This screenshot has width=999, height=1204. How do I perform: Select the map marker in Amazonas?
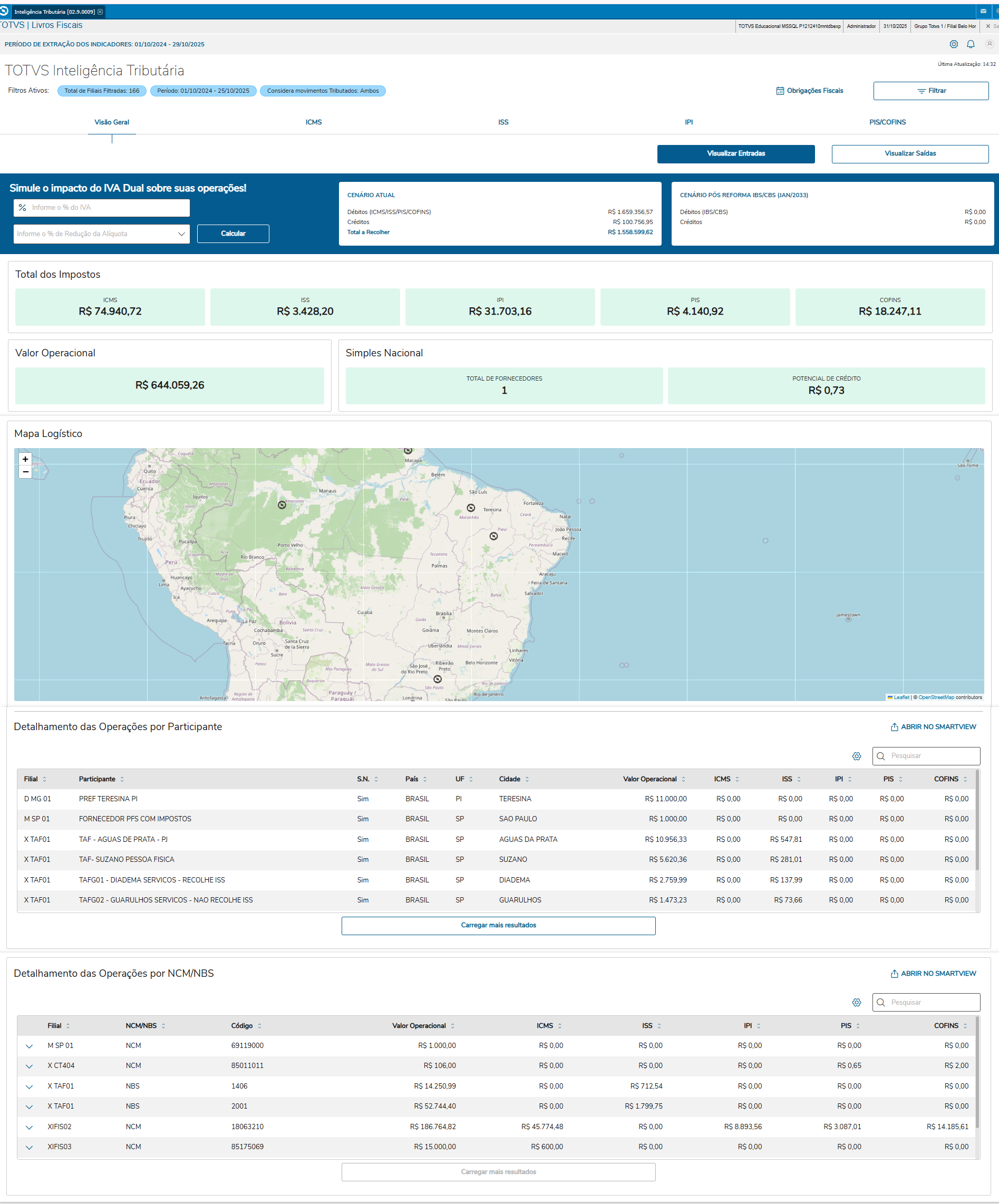point(282,505)
